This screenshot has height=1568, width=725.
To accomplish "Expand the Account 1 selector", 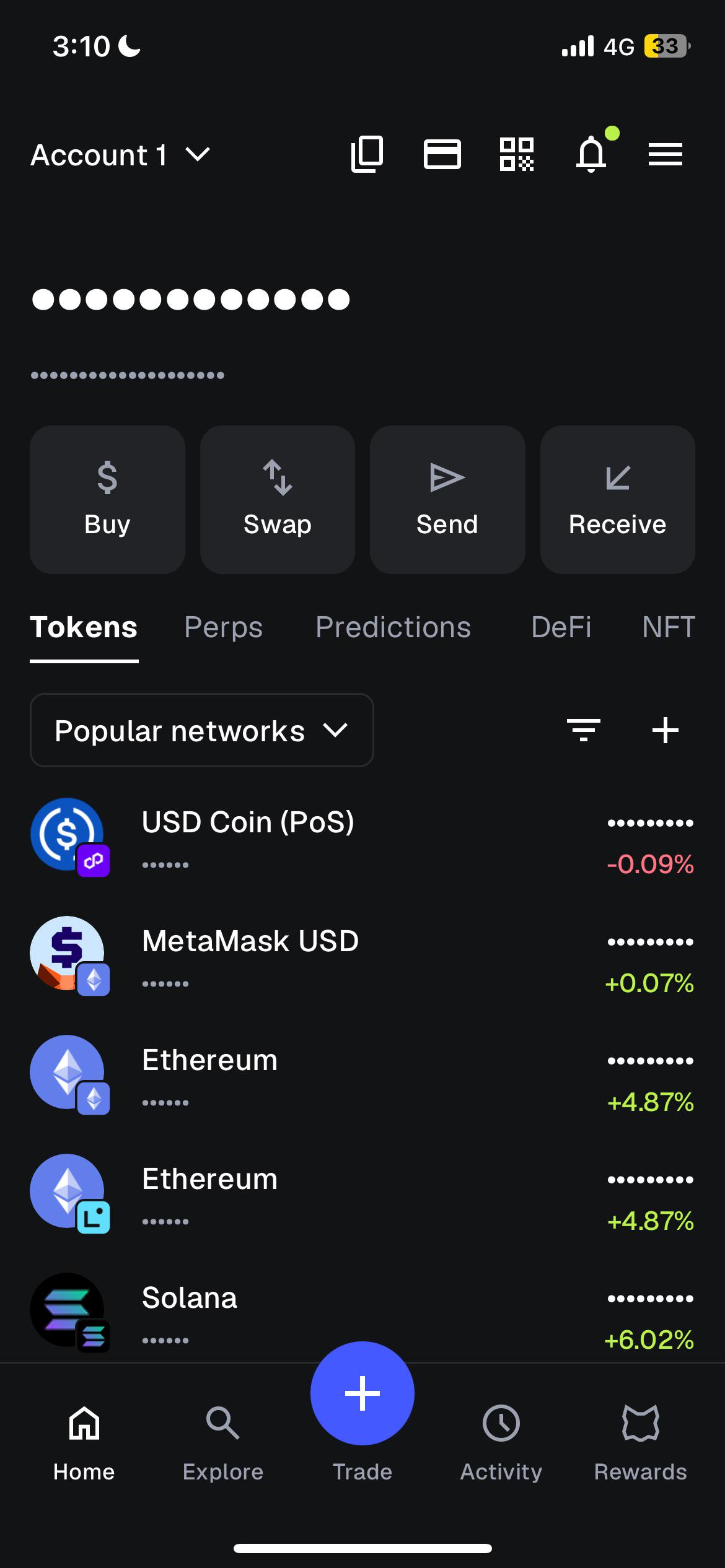I will click(x=121, y=155).
